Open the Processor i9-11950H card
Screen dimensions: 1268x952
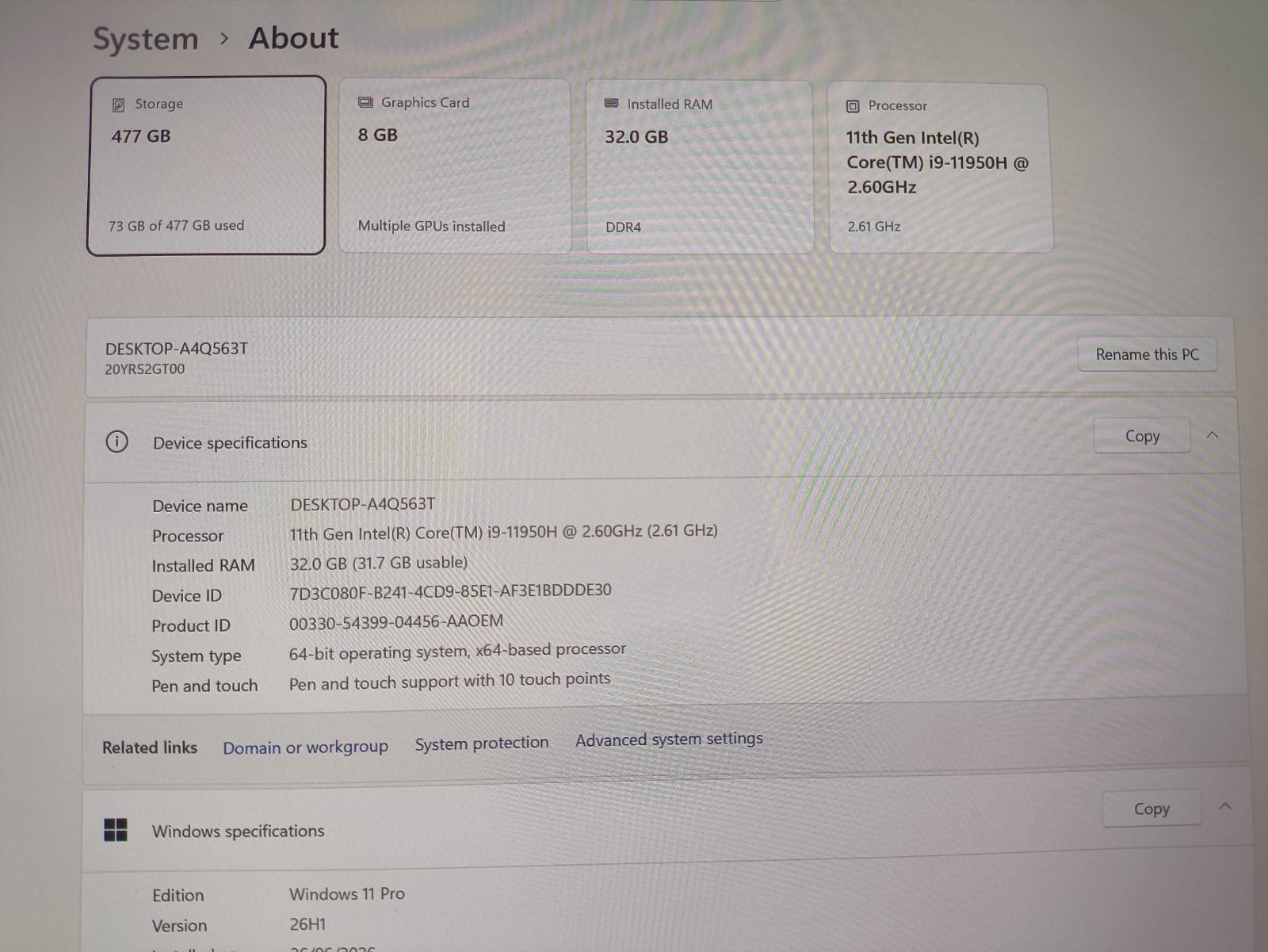(x=940, y=168)
